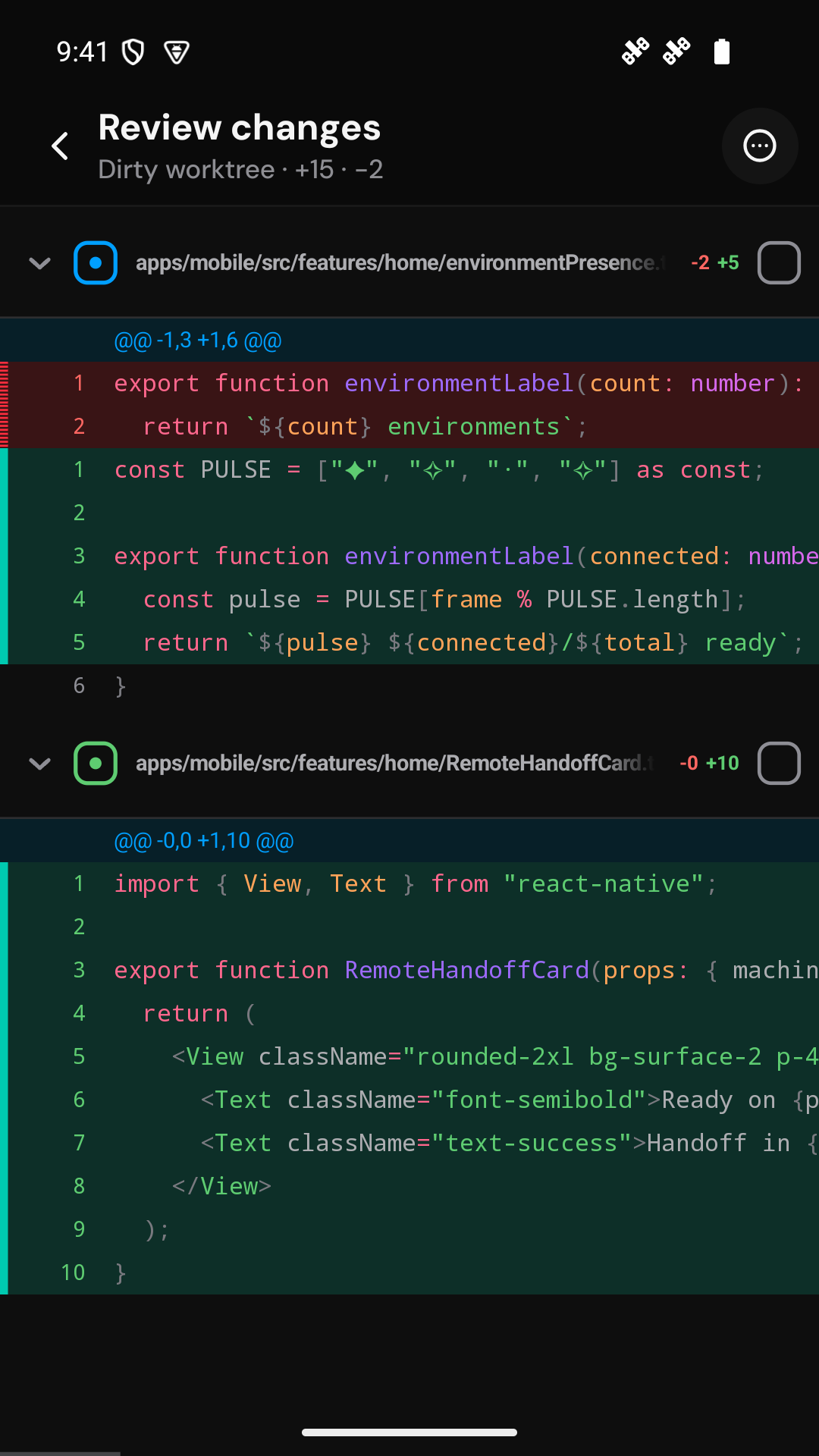Open the RemoteHandoffCard file path
The height and width of the screenshot is (1456, 819).
(x=394, y=763)
